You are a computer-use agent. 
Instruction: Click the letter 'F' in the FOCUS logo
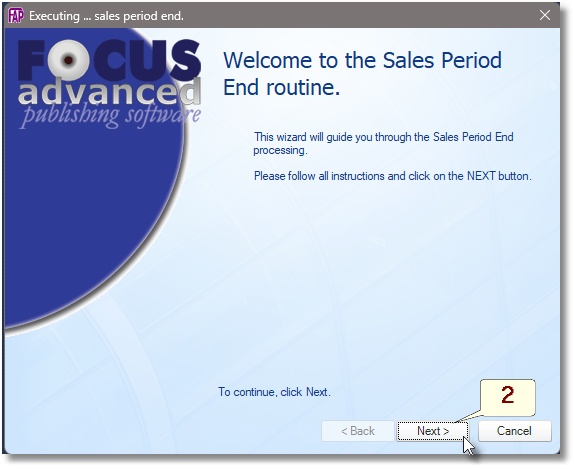[32, 60]
